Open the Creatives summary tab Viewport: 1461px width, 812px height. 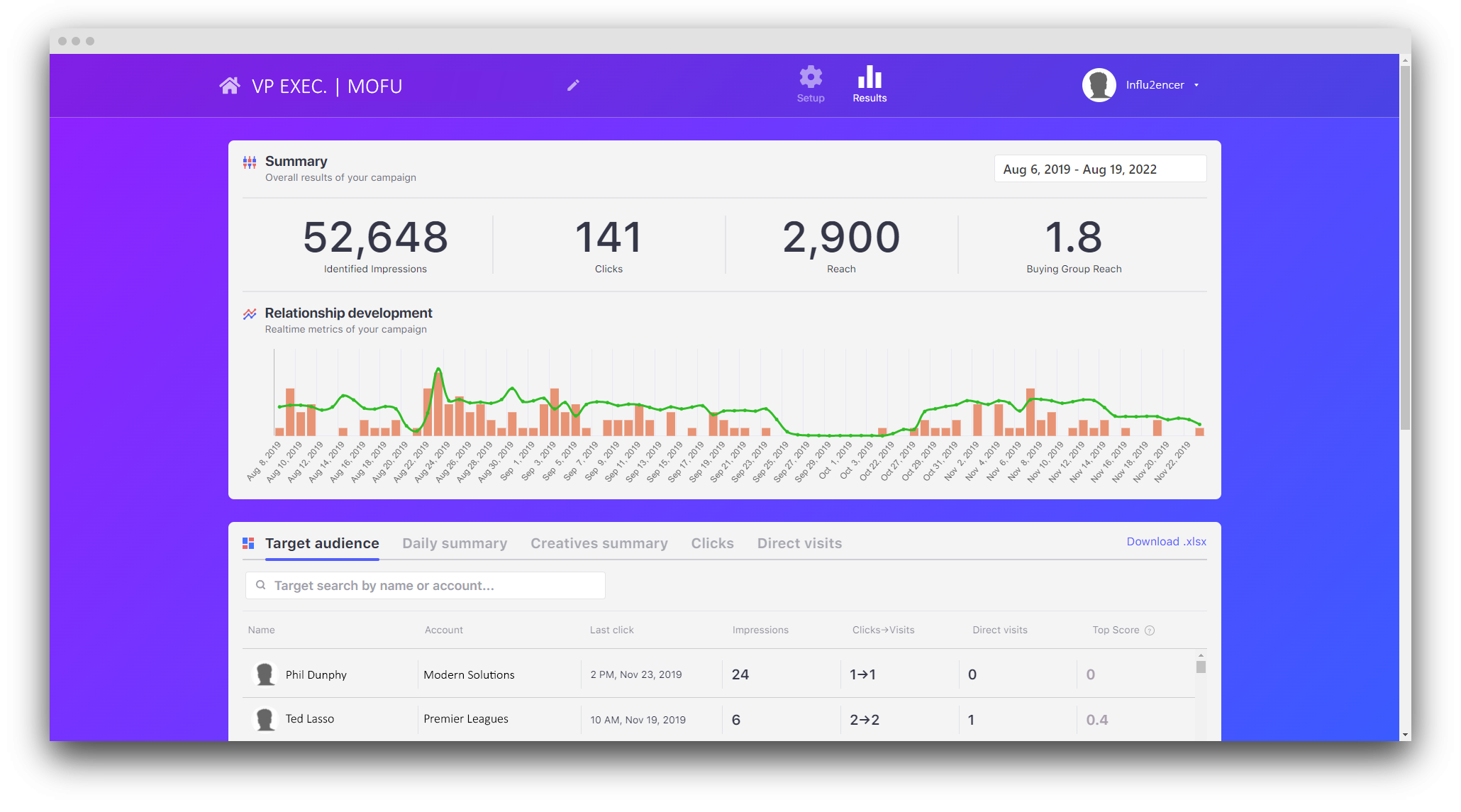(x=599, y=543)
